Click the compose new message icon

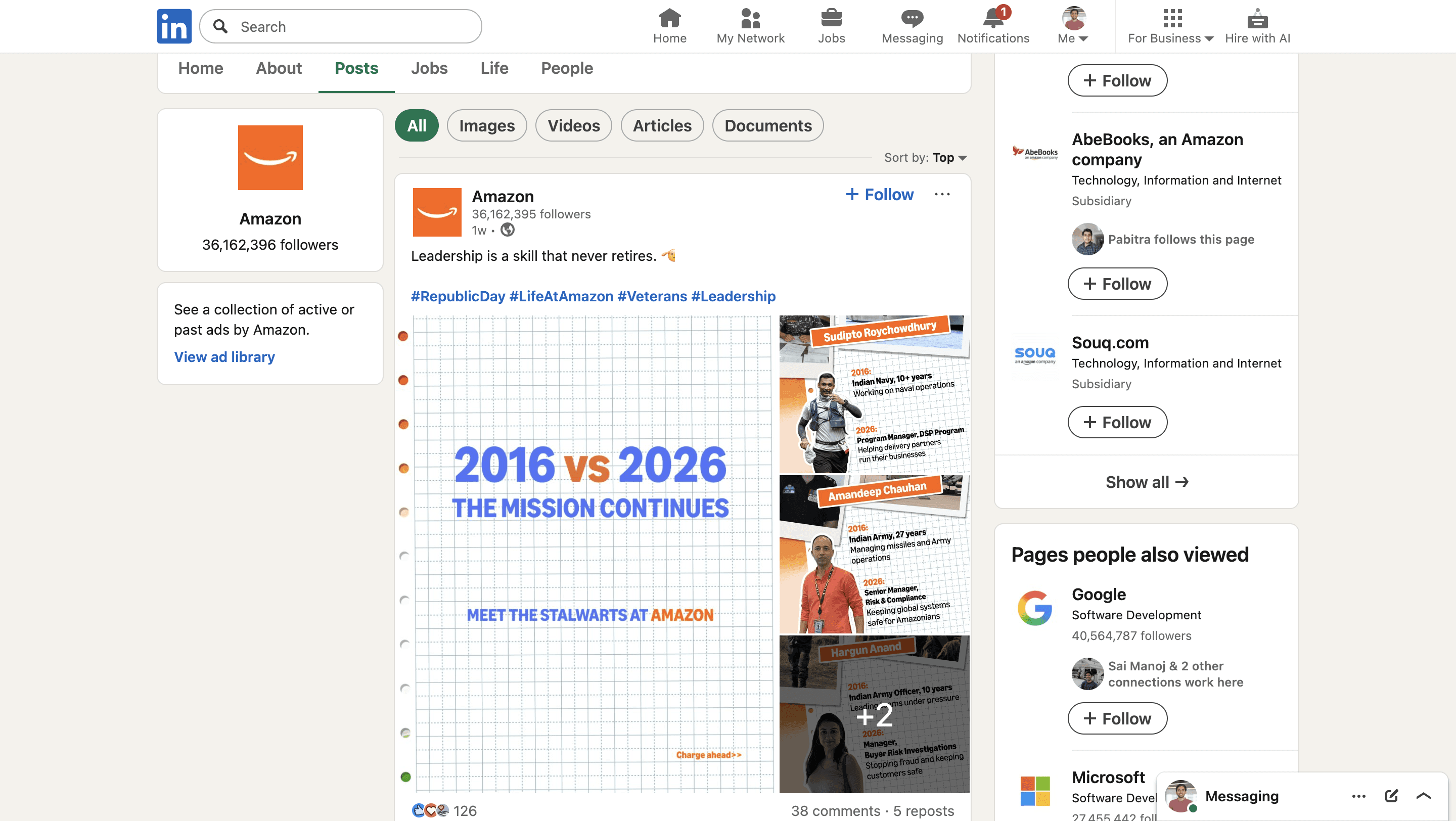tap(1391, 796)
